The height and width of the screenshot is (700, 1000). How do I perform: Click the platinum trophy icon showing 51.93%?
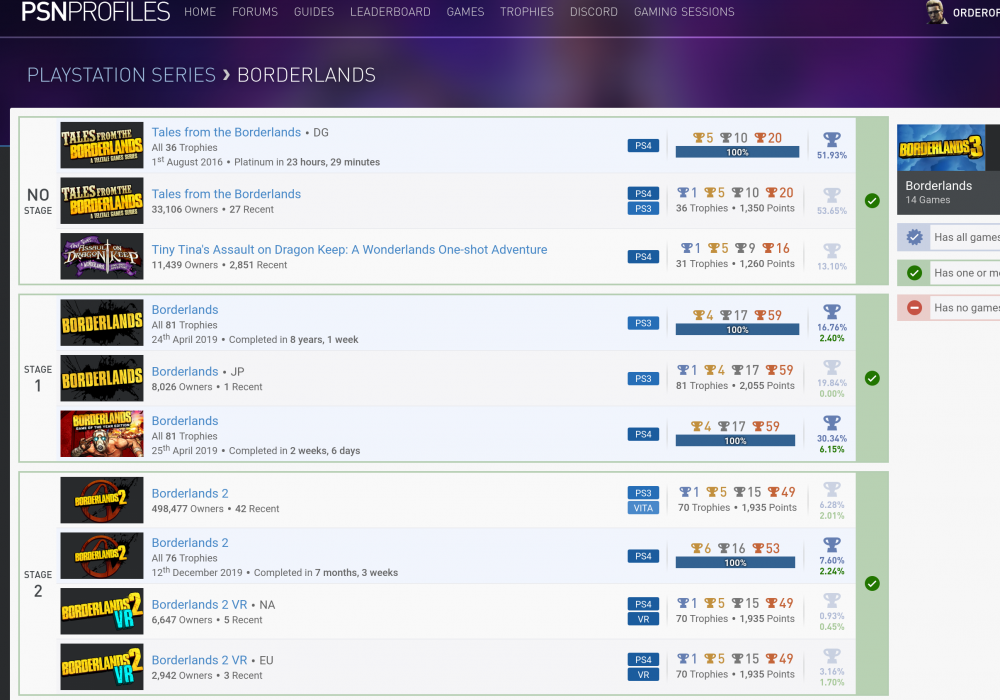pyautogui.click(x=832, y=138)
